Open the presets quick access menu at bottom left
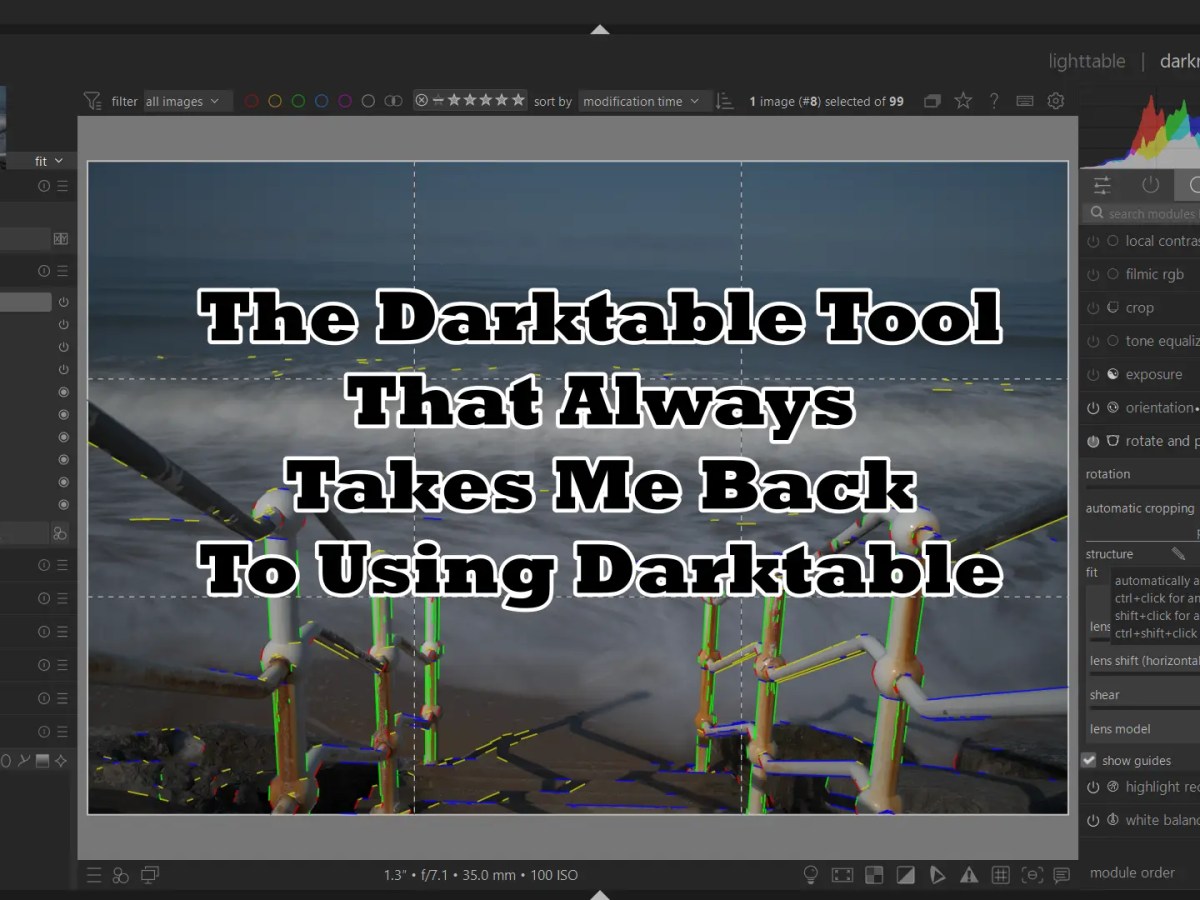1200x900 pixels. click(93, 875)
